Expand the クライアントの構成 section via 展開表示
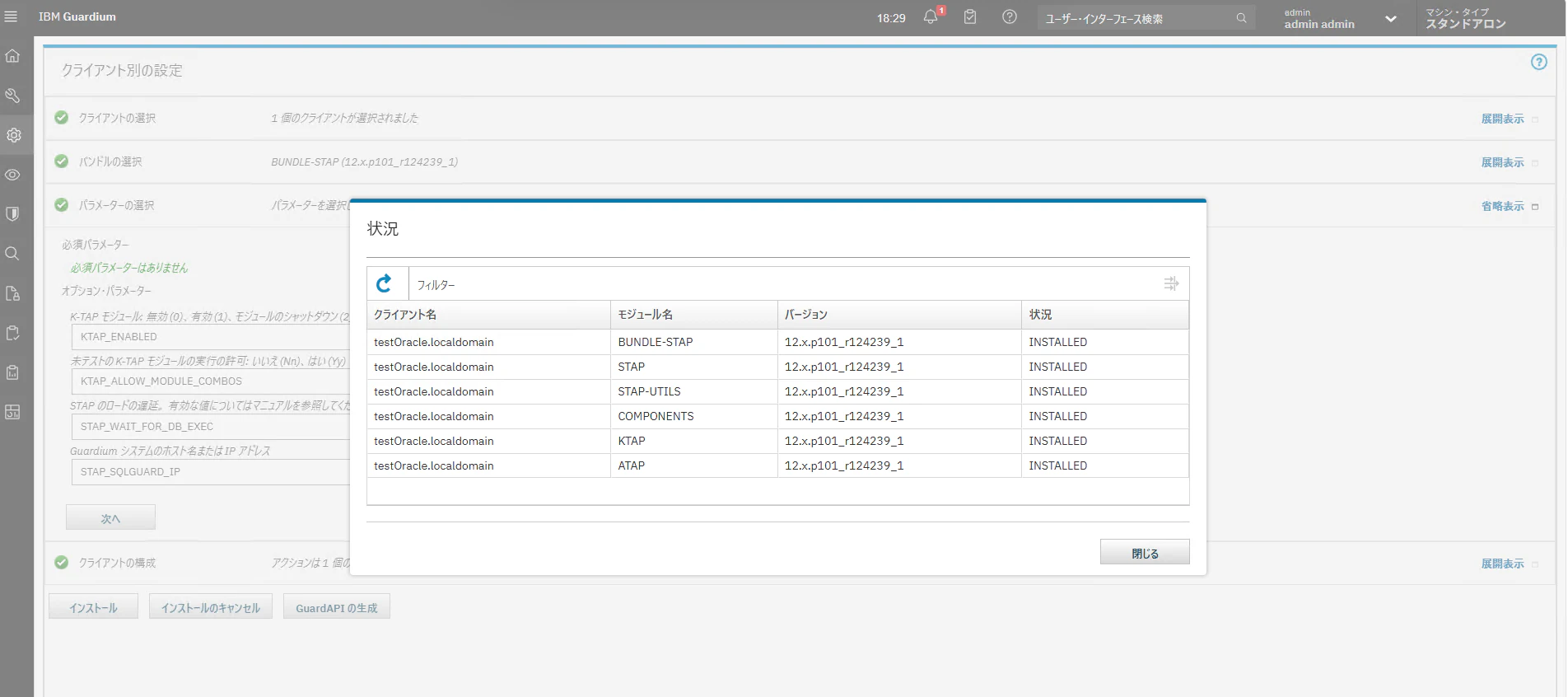The width and height of the screenshot is (1568, 697). 1503,564
